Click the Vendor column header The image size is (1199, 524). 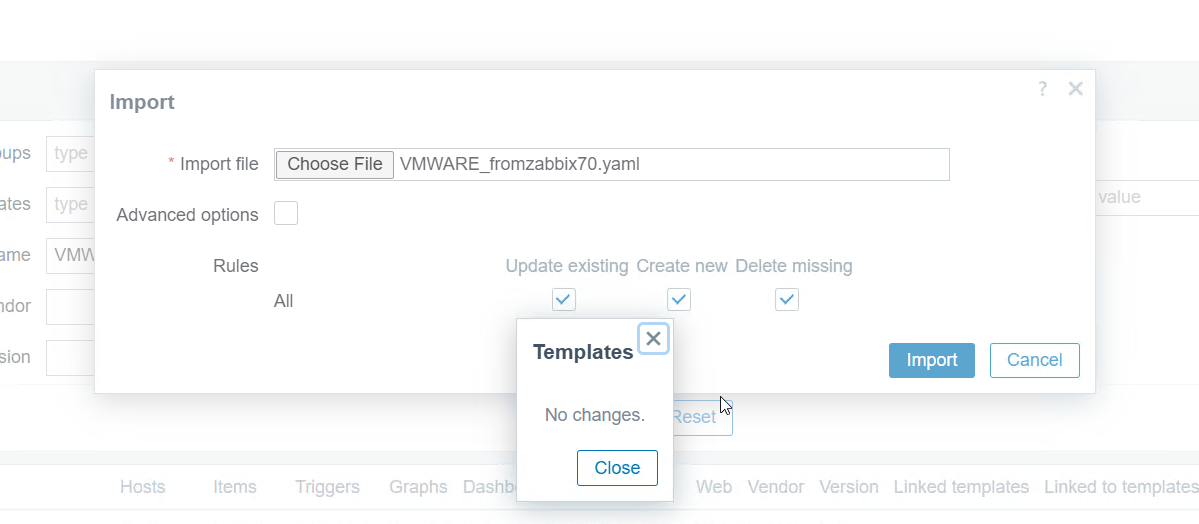click(x=775, y=487)
